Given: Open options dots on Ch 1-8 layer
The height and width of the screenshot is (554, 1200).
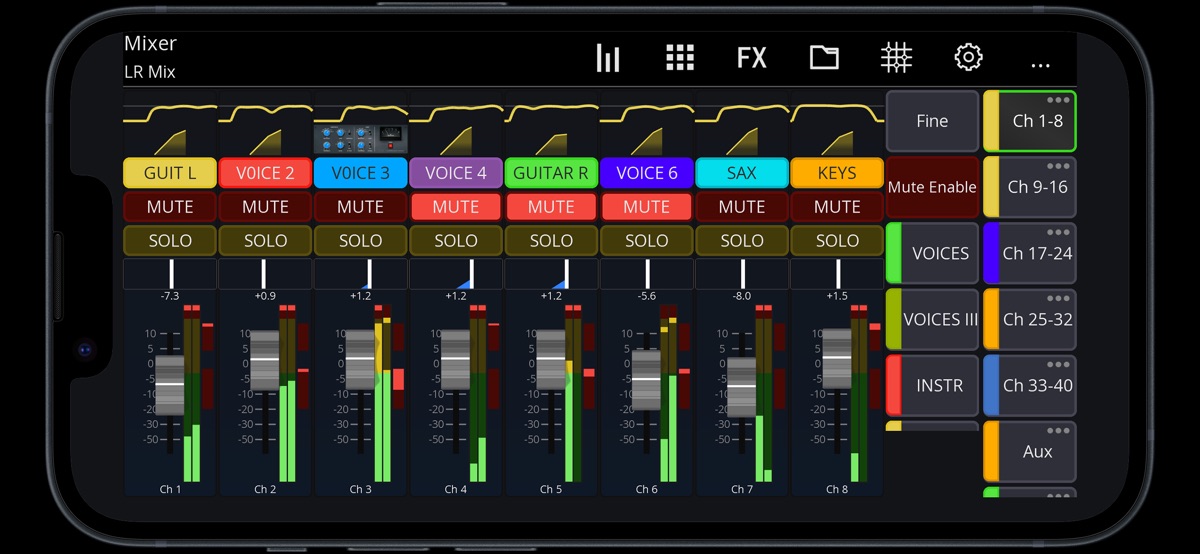Looking at the screenshot, I should [x=1058, y=100].
